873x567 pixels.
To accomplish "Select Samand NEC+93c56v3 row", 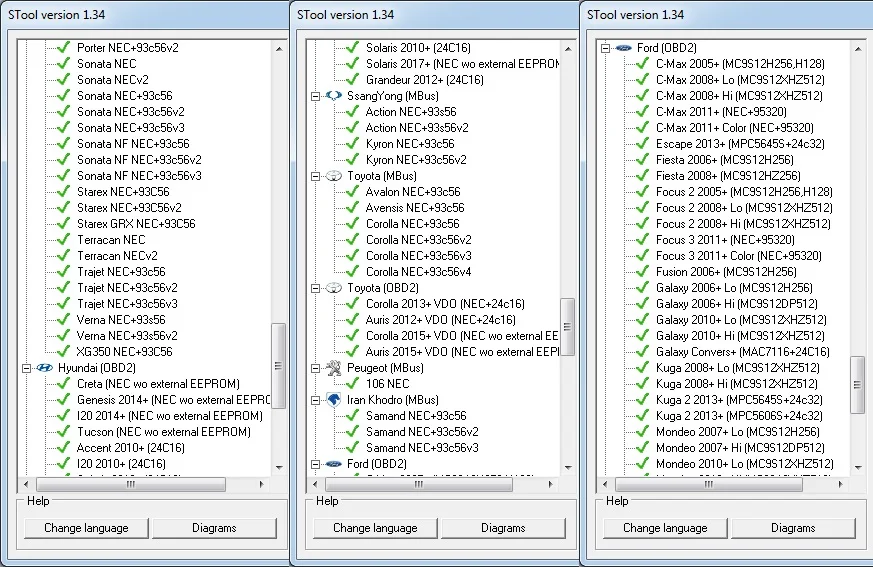I will coord(422,448).
